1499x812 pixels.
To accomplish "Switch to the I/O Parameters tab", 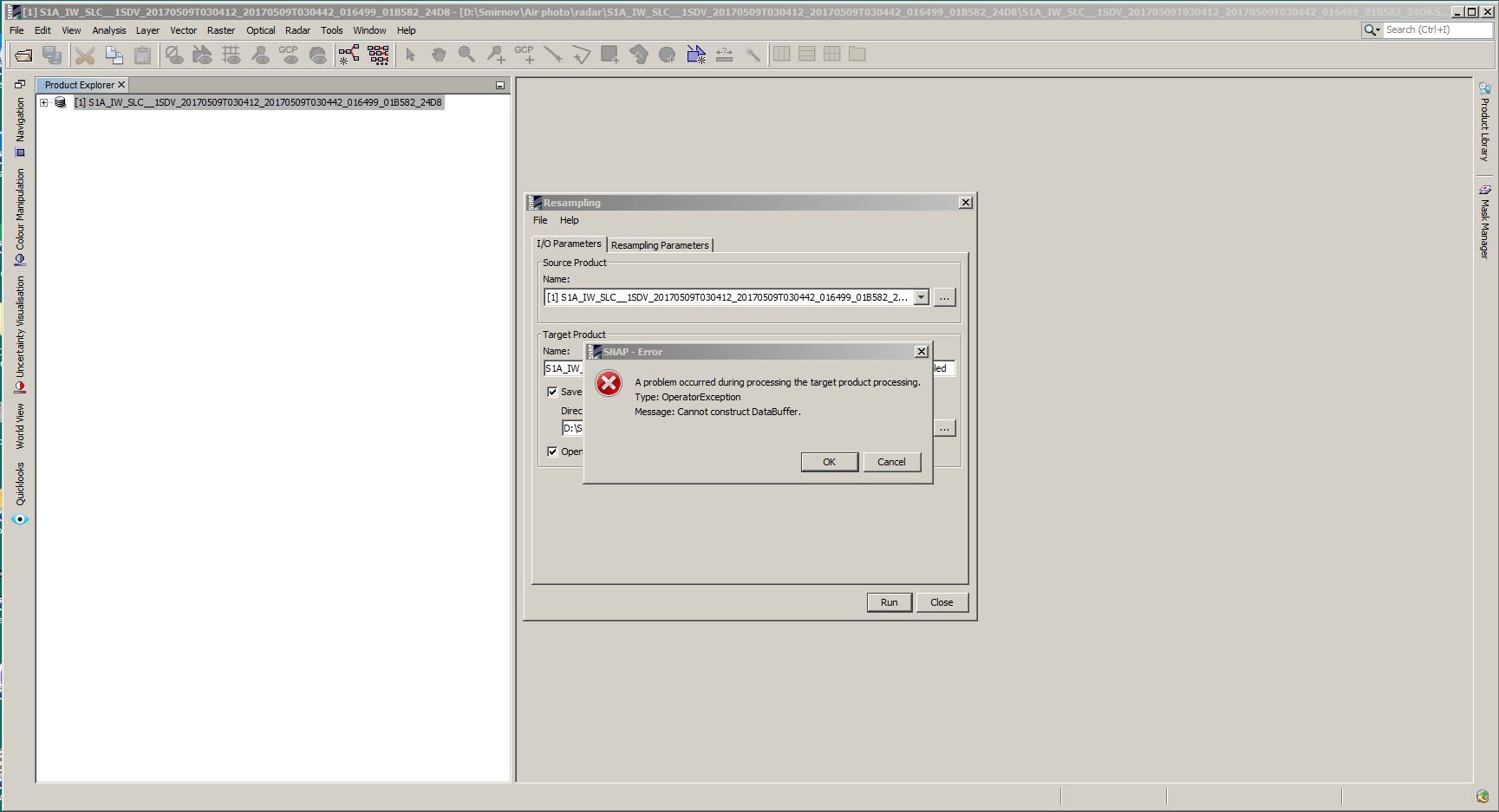I will (x=569, y=244).
